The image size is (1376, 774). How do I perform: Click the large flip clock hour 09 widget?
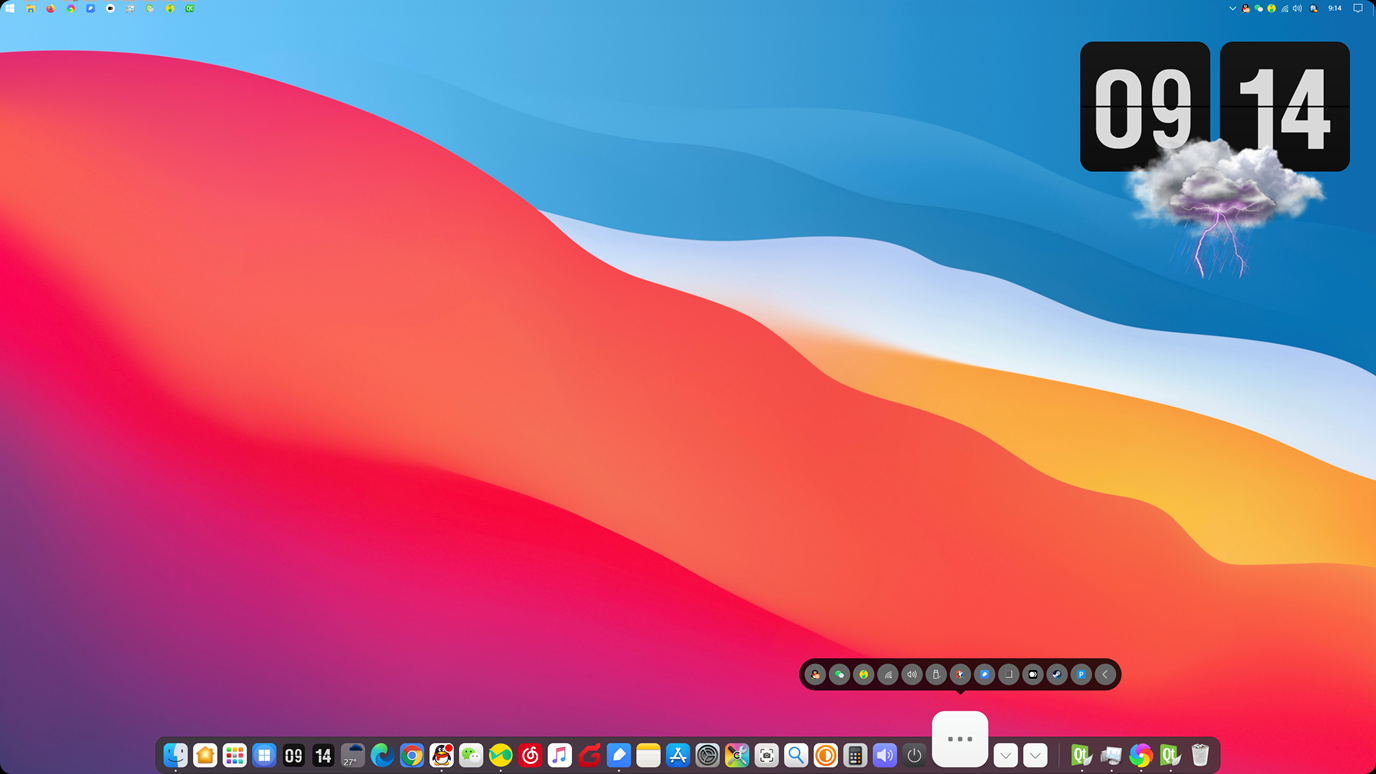click(1145, 107)
